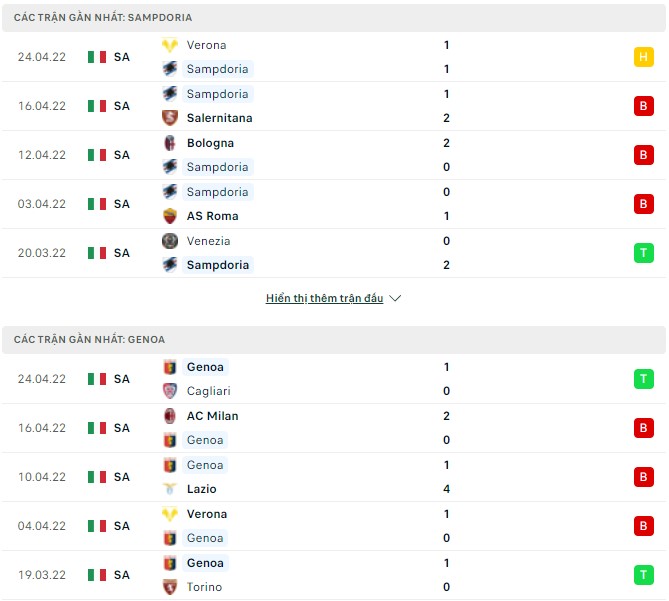This screenshot has height=601, width=669.
Task: Click the Salernitana club crest icon
Action: [170, 118]
